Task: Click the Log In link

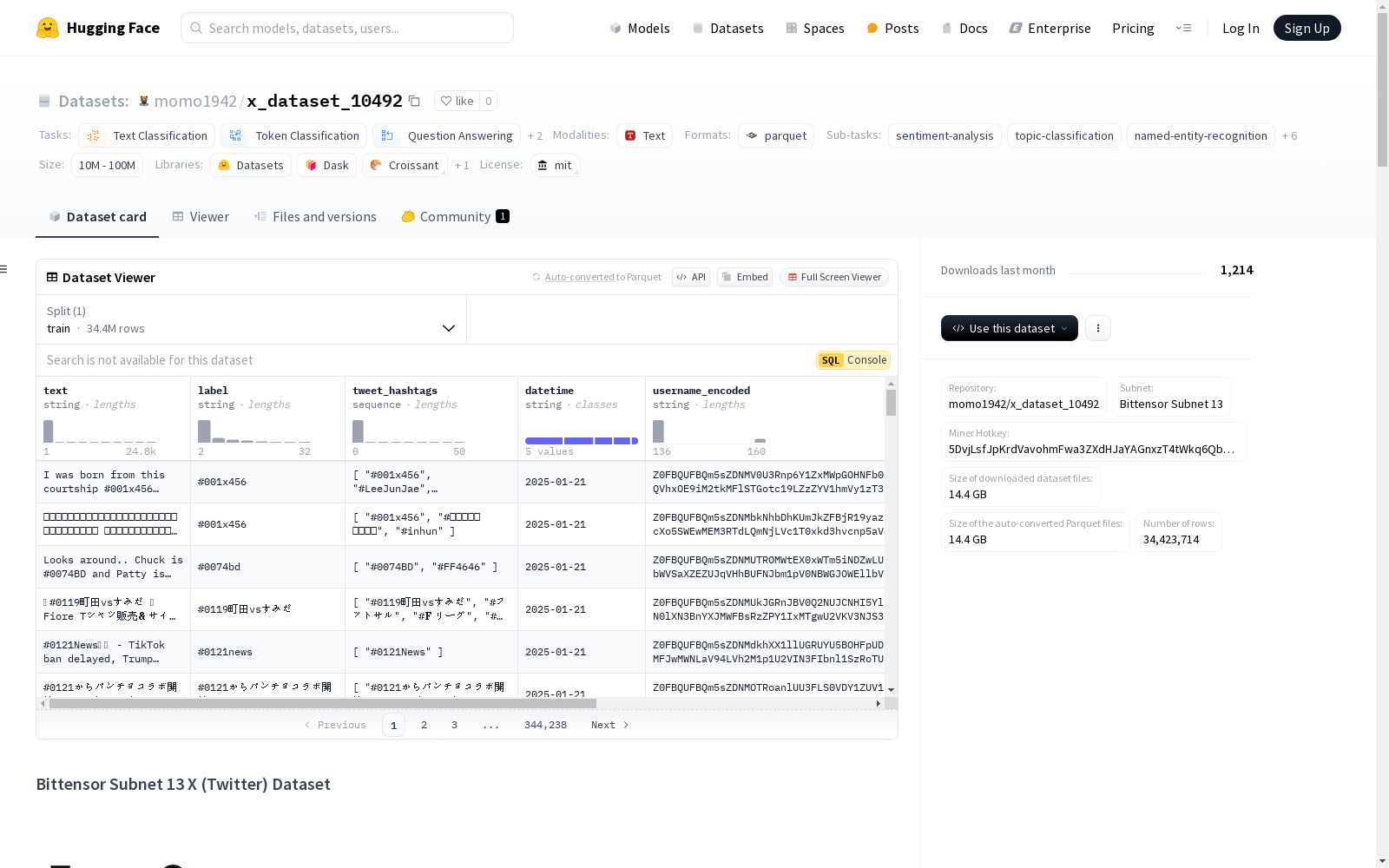Action: pyautogui.click(x=1241, y=28)
